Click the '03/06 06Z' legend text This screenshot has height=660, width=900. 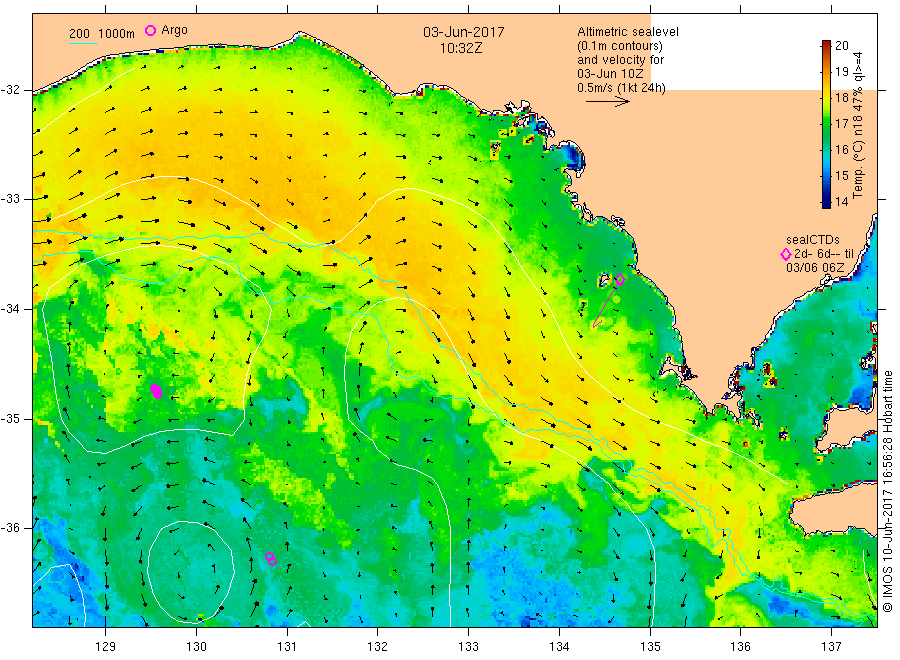pos(815,268)
